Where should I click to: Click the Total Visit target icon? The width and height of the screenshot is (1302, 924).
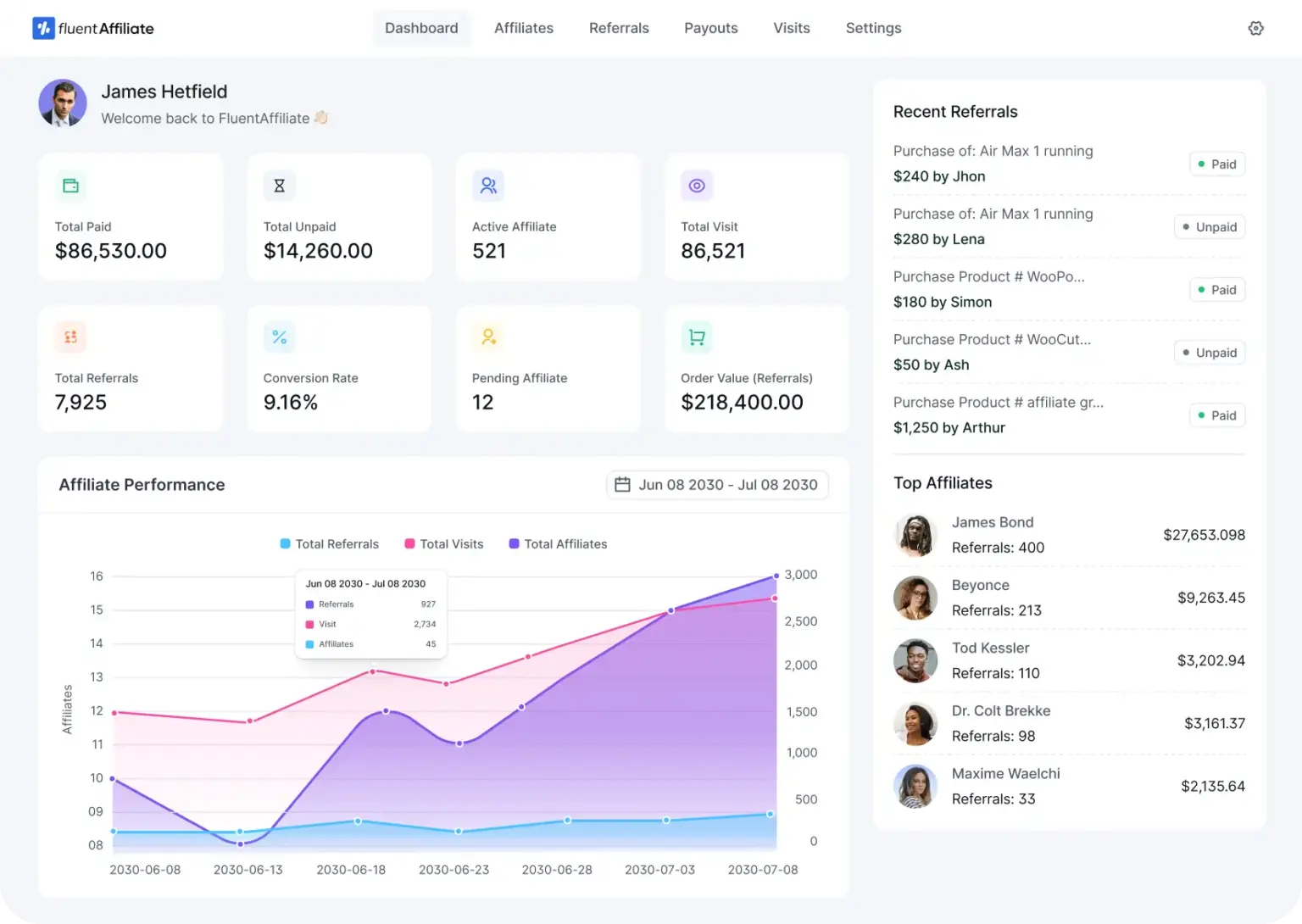[696, 185]
